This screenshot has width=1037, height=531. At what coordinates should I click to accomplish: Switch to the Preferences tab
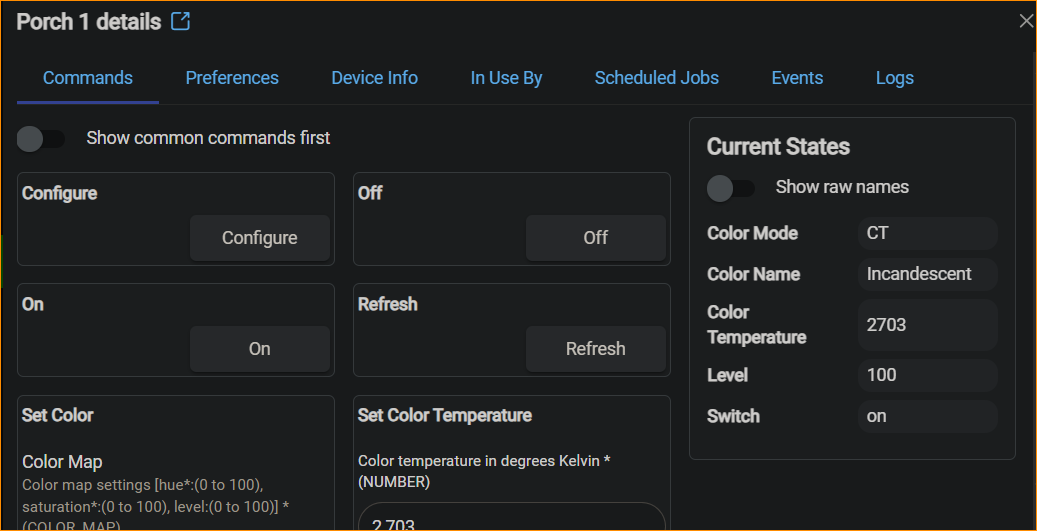pyautogui.click(x=232, y=78)
